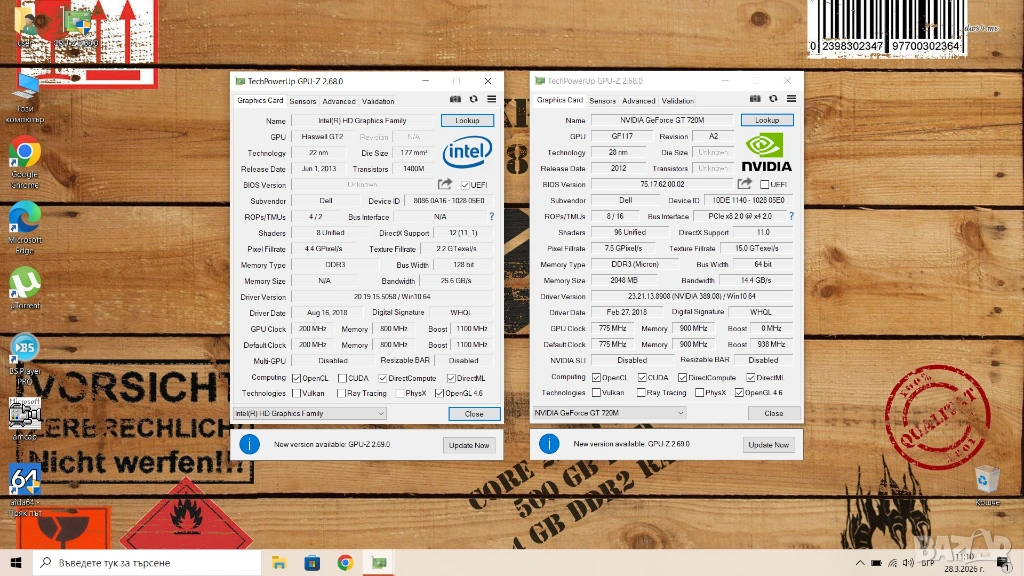1024x576 pixels.
Task: Toggle the UEFI checkbox in the NVIDIA window
Action: [765, 185]
